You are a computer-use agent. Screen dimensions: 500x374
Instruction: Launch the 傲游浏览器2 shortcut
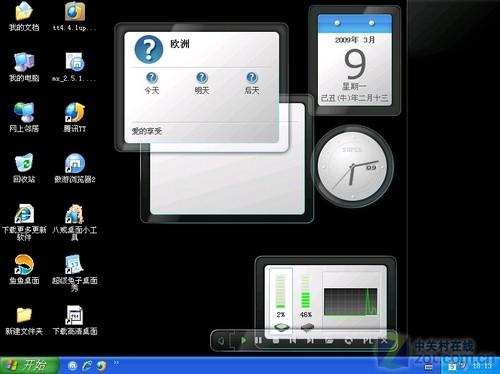click(75, 168)
